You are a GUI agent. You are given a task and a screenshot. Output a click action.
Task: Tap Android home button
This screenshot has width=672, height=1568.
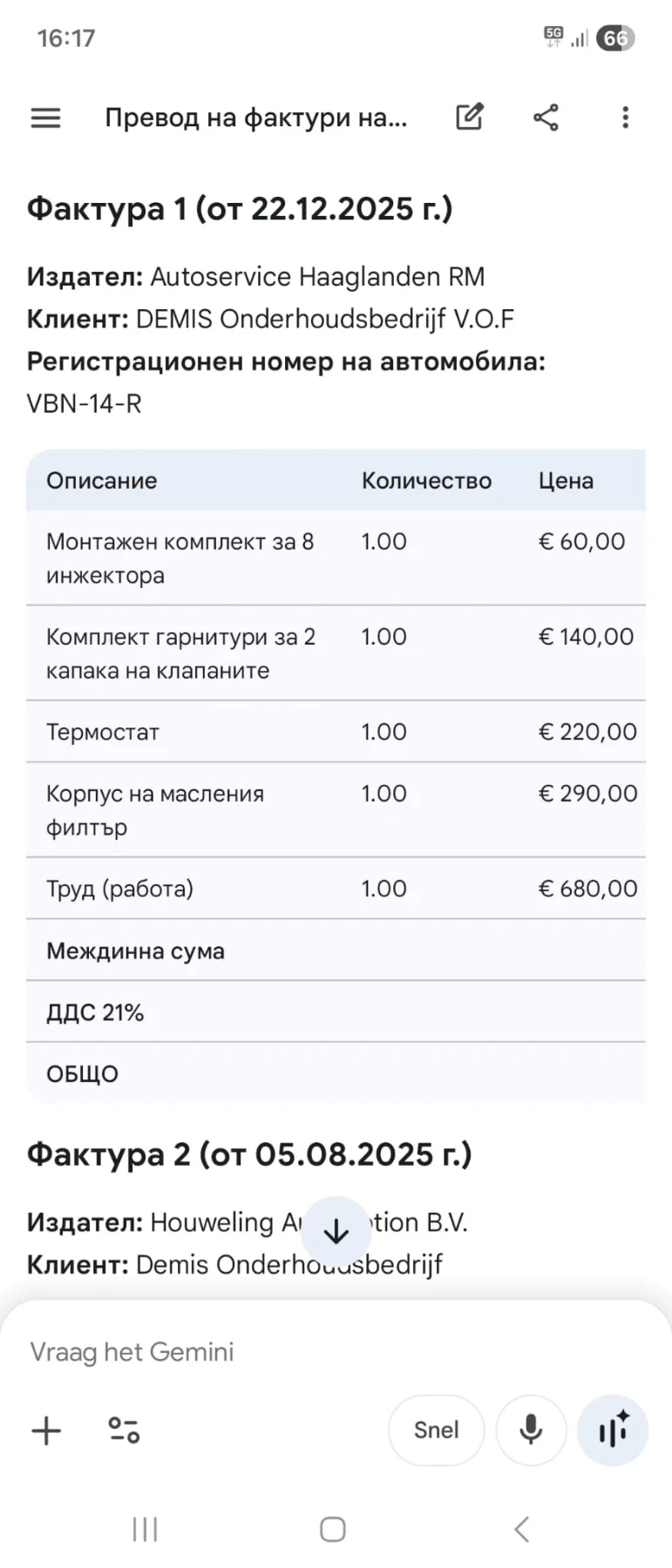point(333,1529)
